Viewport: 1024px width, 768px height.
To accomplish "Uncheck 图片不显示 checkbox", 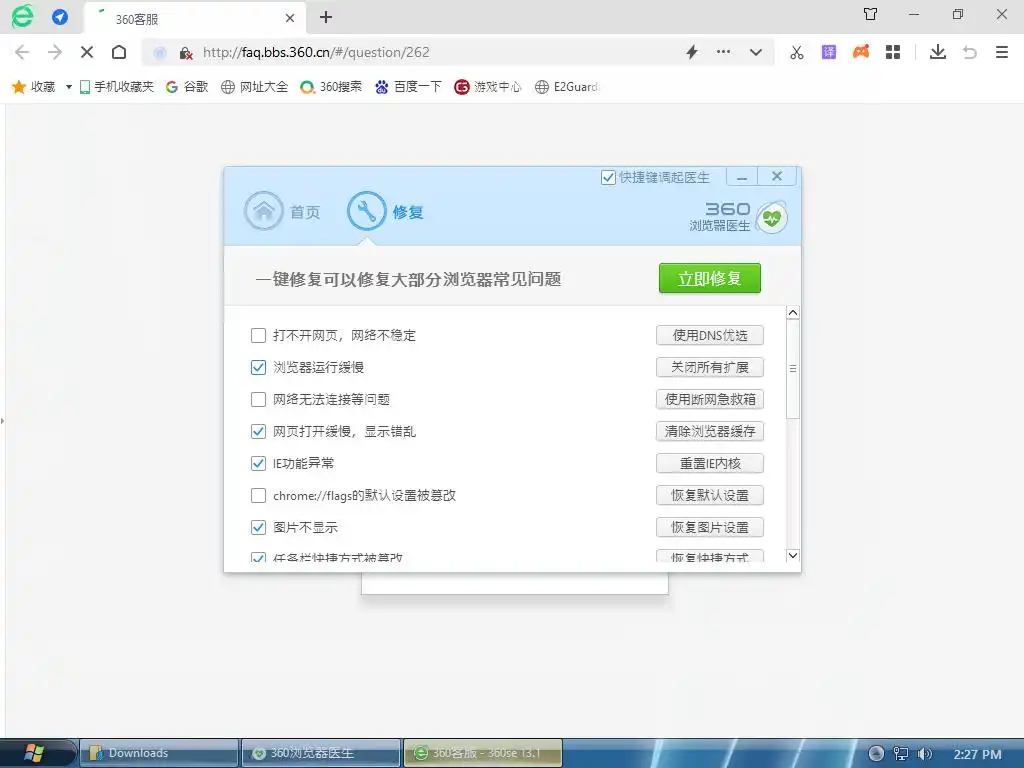I will pos(259,528).
